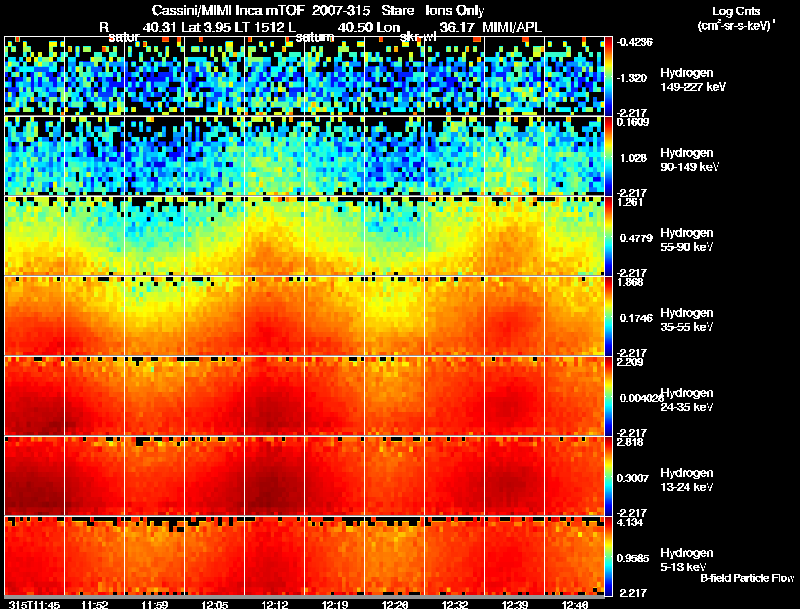Screen dimensions: 800x609
Task: Open the 24-35 keV image panel at 12:05
Action: point(215,396)
